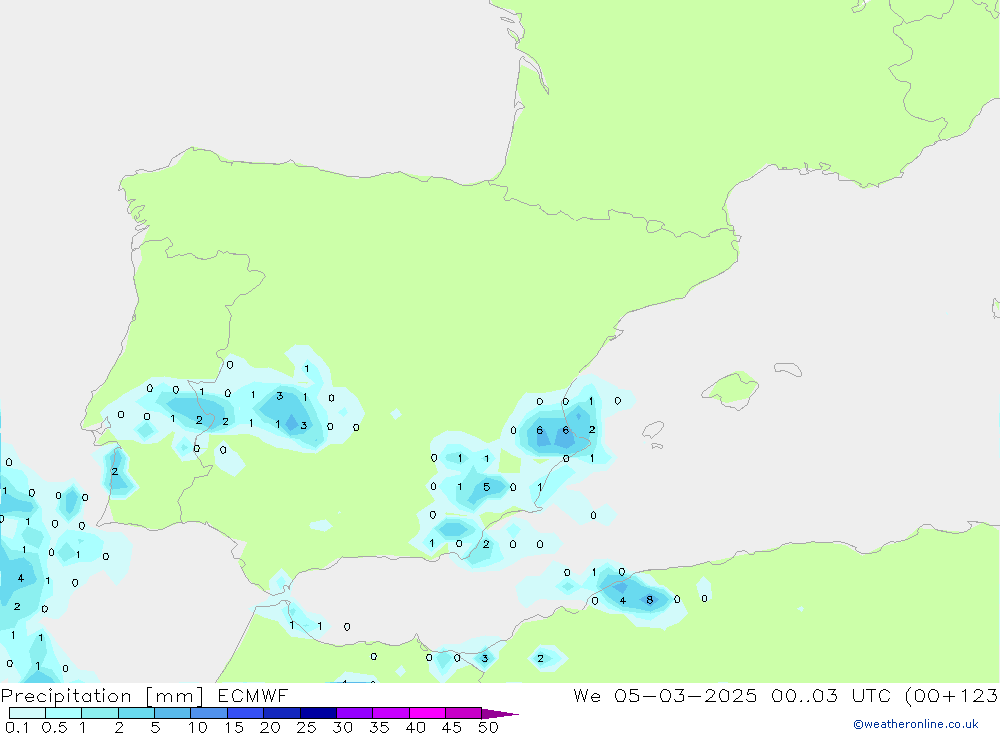Select the 20–25 mm dark blue legend swatch
Image resolution: width=1000 pixels, height=733 pixels.
tap(281, 713)
